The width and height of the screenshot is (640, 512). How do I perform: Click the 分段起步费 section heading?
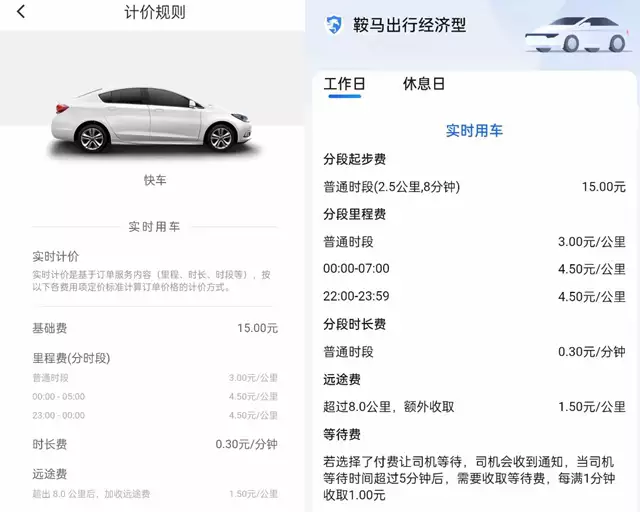355,159
